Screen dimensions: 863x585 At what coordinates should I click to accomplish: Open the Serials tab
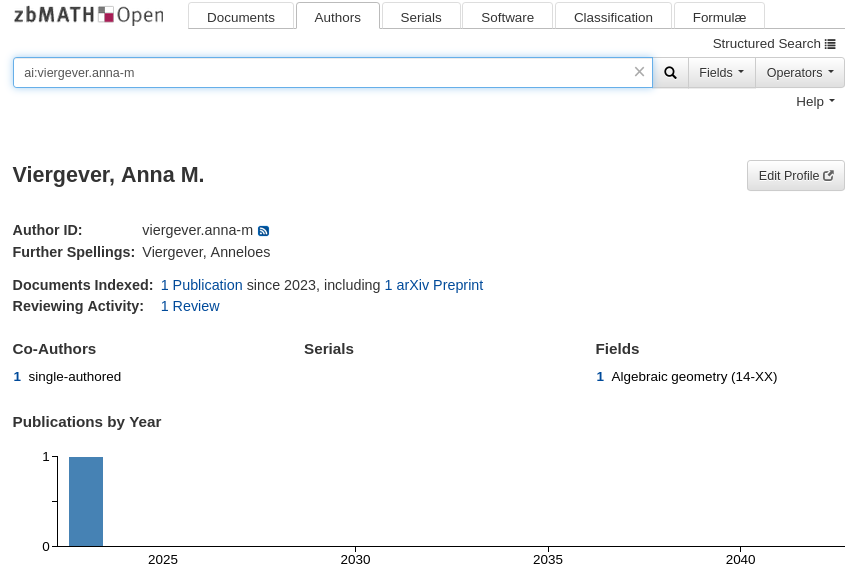coord(421,17)
